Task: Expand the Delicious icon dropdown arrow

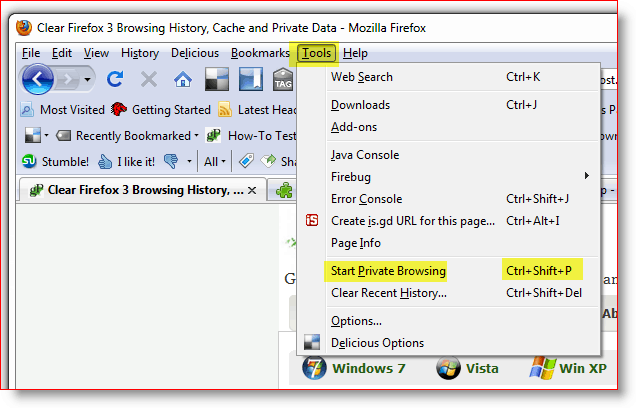Action: click(46, 135)
